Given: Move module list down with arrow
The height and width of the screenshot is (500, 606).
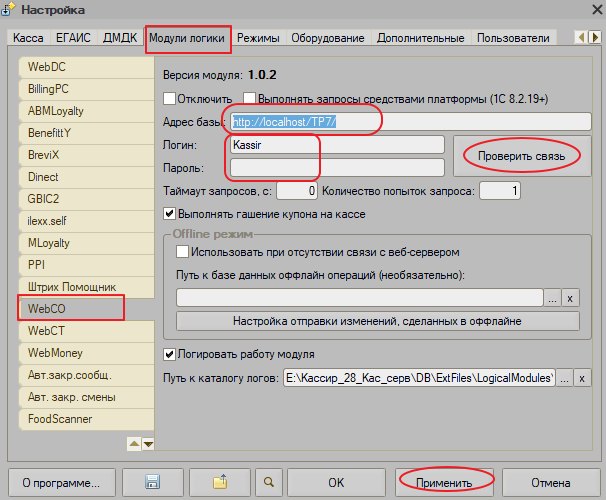Looking at the screenshot, I should (148, 444).
